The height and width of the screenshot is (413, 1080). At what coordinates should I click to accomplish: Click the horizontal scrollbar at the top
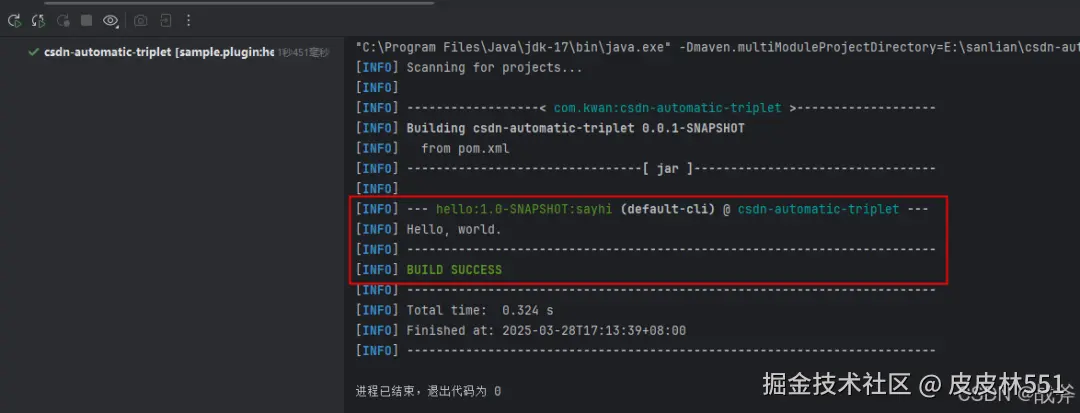pos(240,3)
